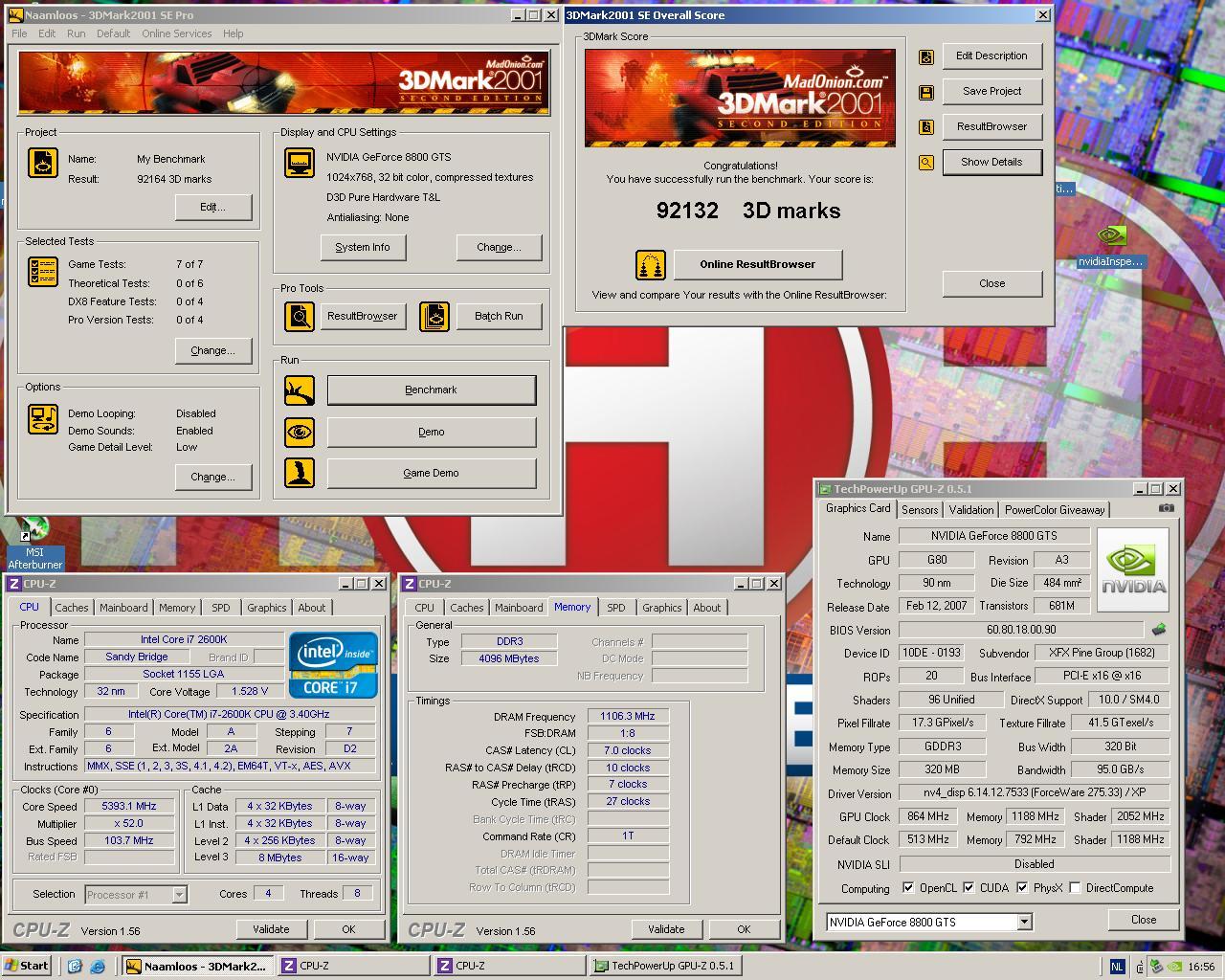This screenshot has height=980, width=1225.
Task: Click the NVIDIA tray icon in system tray
Action: (1176, 967)
